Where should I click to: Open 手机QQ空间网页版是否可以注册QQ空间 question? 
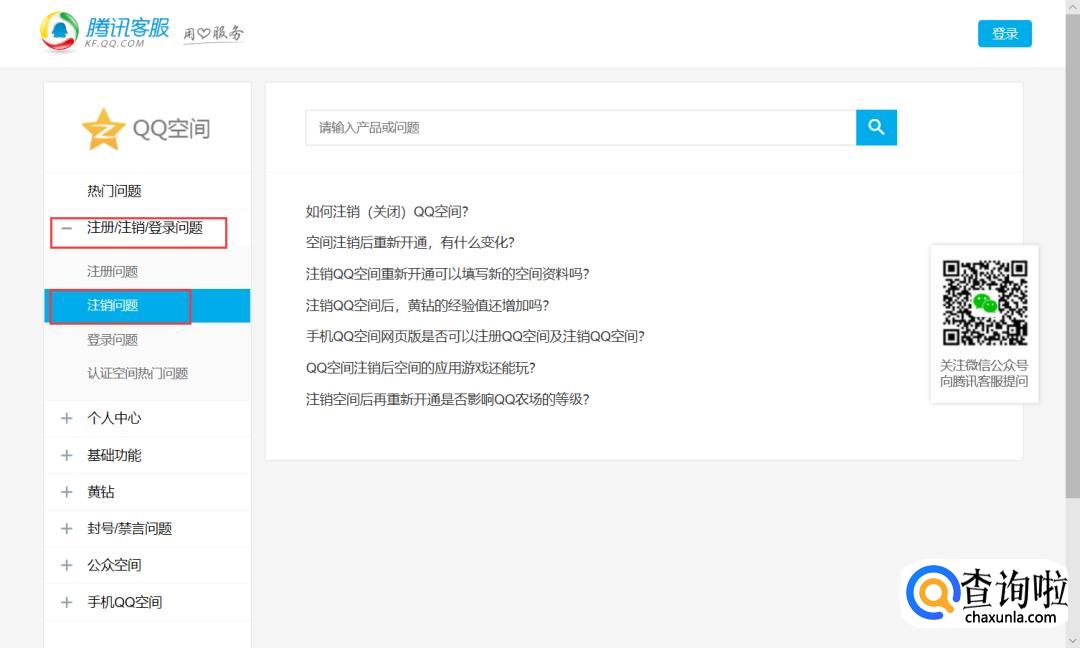click(475, 336)
